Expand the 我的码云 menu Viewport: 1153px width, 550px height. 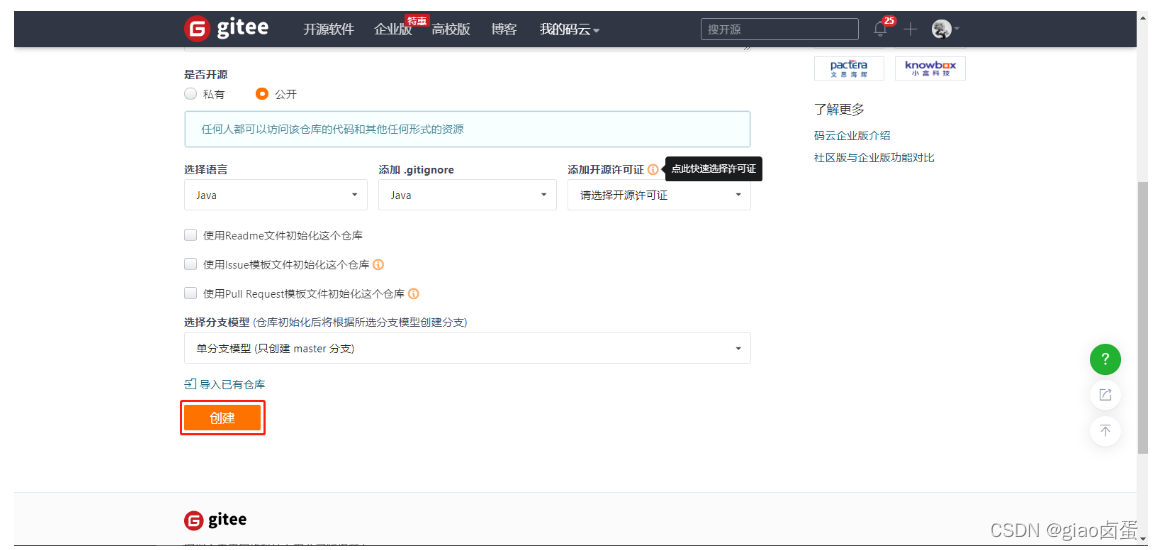569,29
